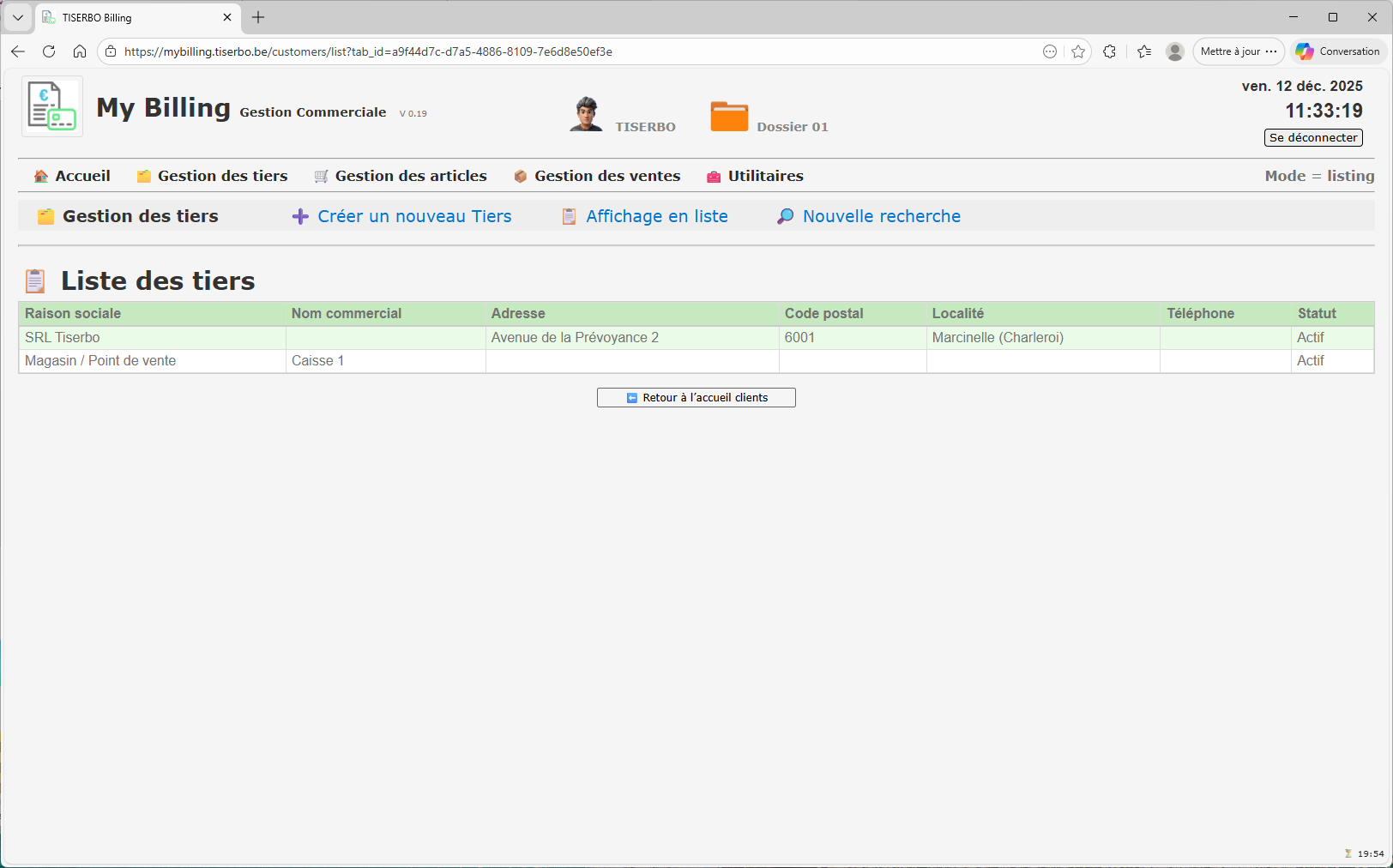
Task: Open the Dossier 01 folder icon
Action: point(729,115)
